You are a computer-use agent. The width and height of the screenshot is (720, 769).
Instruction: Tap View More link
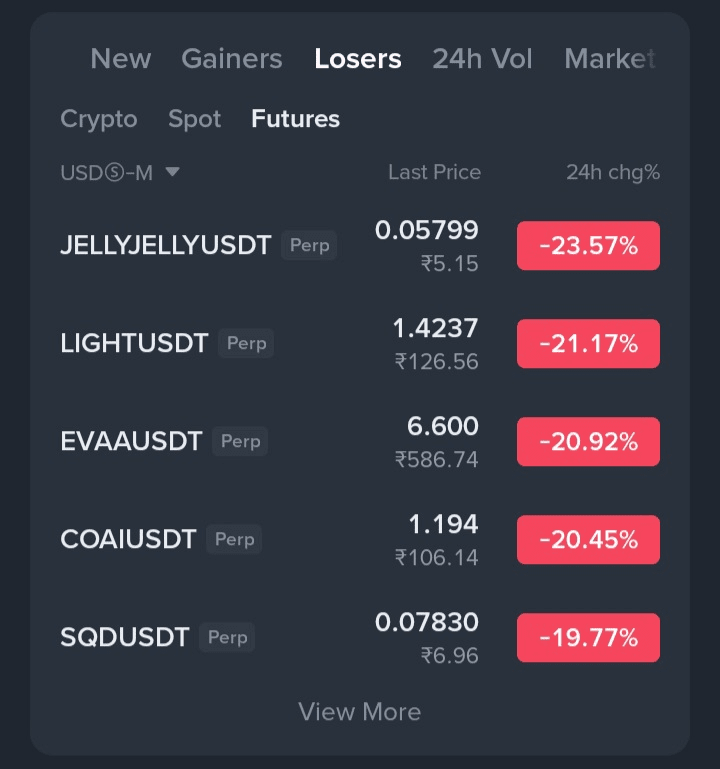click(360, 712)
